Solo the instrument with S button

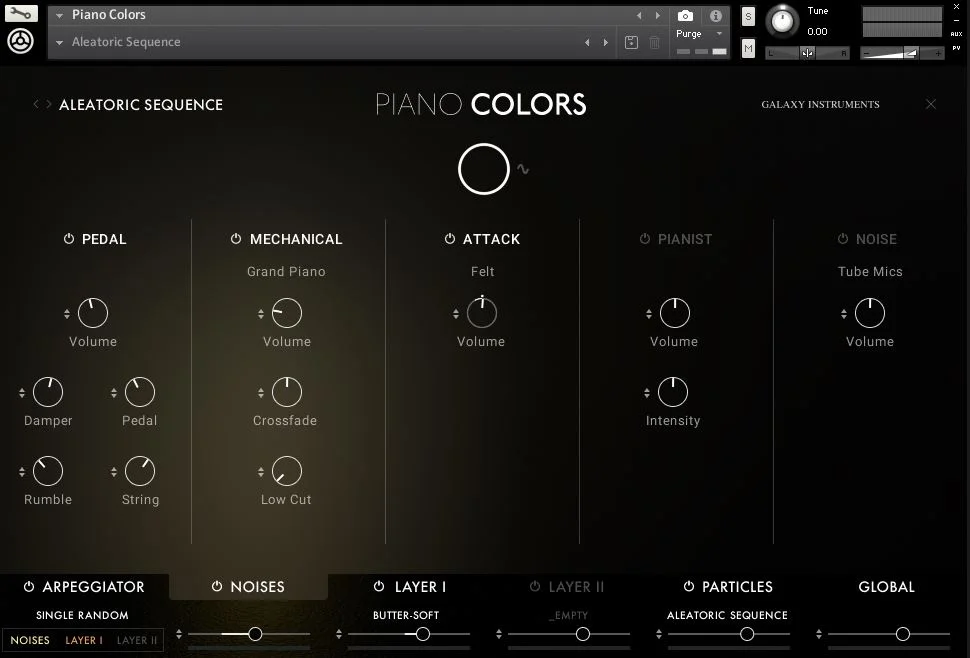pos(748,17)
